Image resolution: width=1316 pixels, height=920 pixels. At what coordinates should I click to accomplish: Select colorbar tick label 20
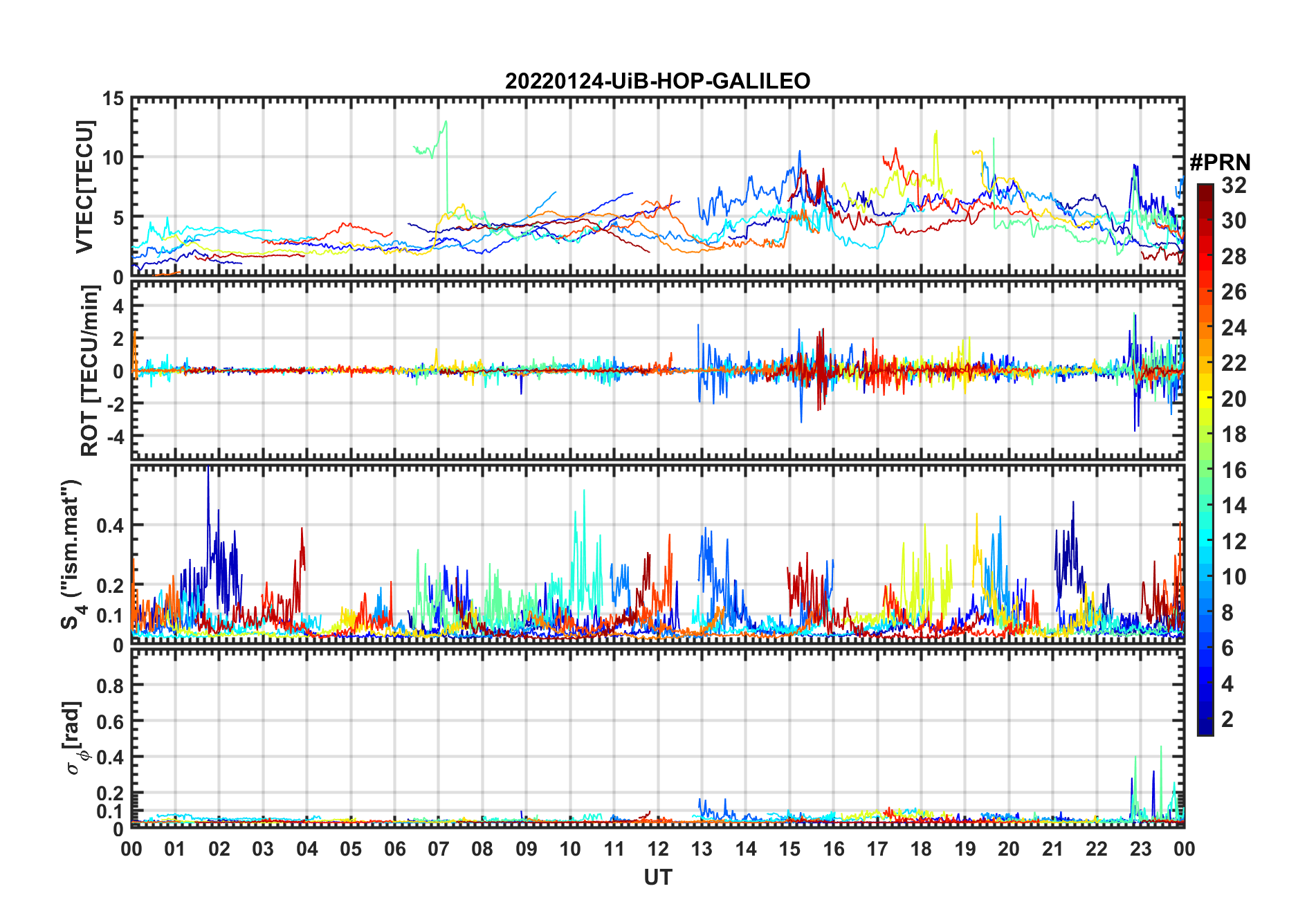(1234, 399)
